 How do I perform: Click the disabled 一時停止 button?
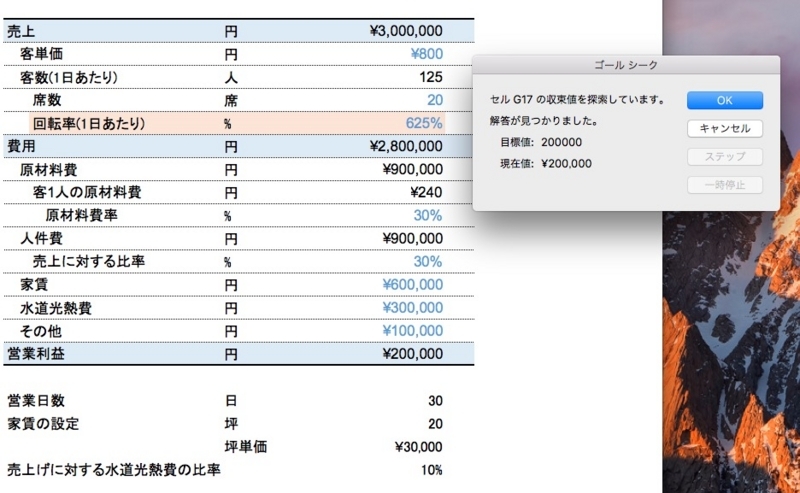point(724,185)
